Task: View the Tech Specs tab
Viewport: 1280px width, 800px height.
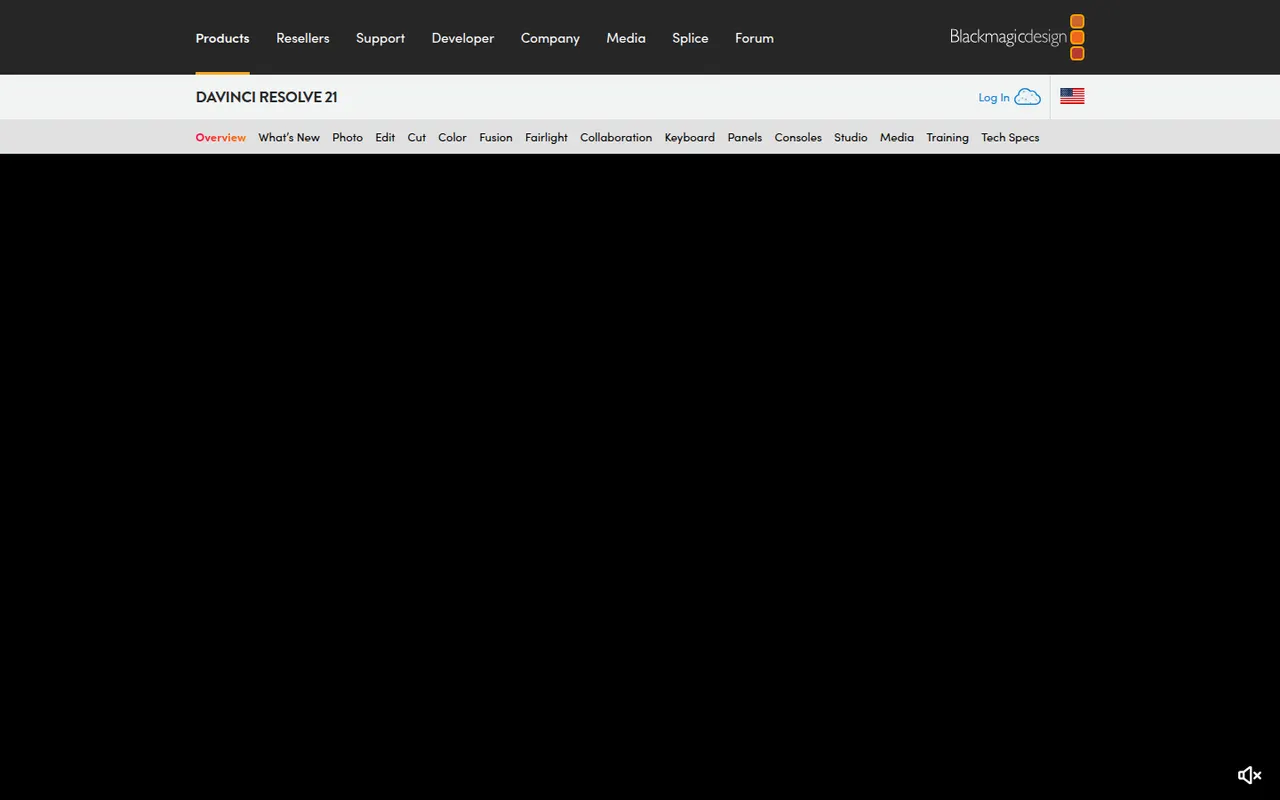Action: tap(1010, 137)
